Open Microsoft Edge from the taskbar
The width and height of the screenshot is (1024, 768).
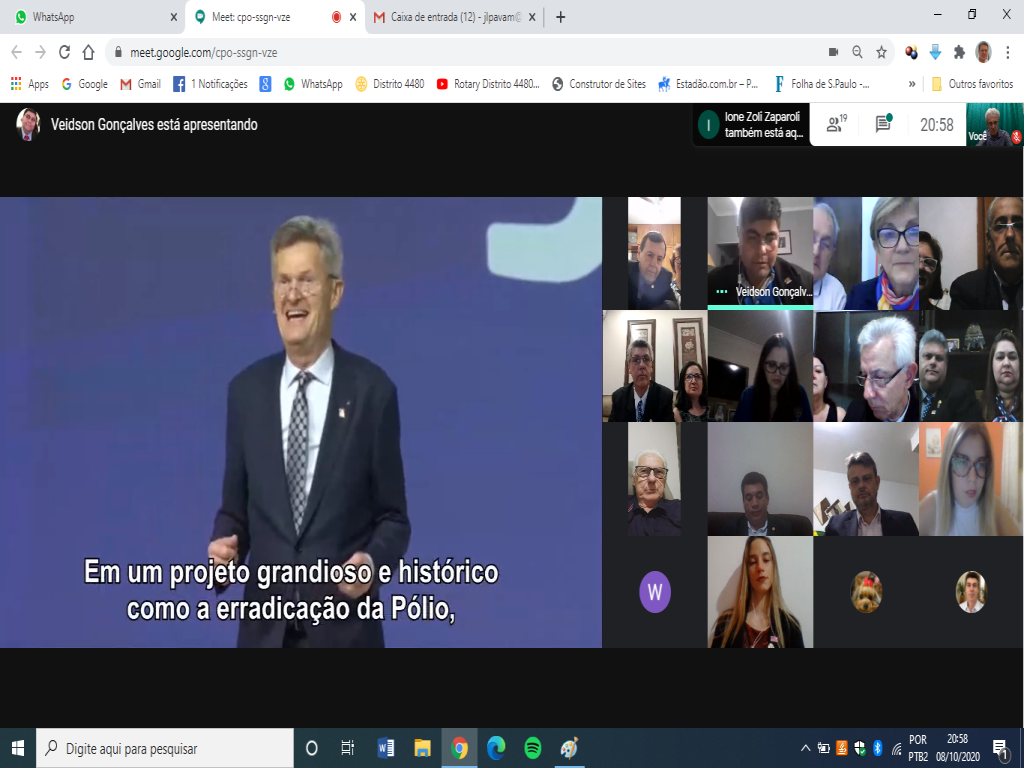tap(496, 748)
